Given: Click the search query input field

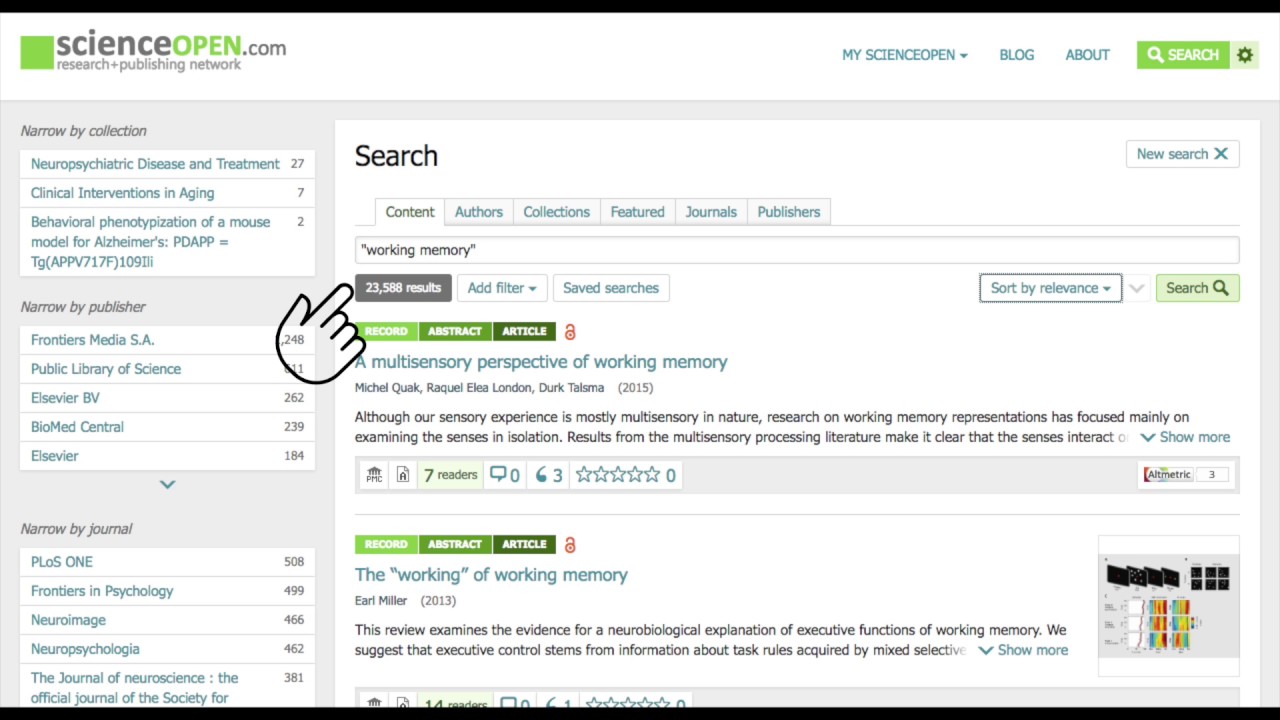Looking at the screenshot, I should [797, 250].
